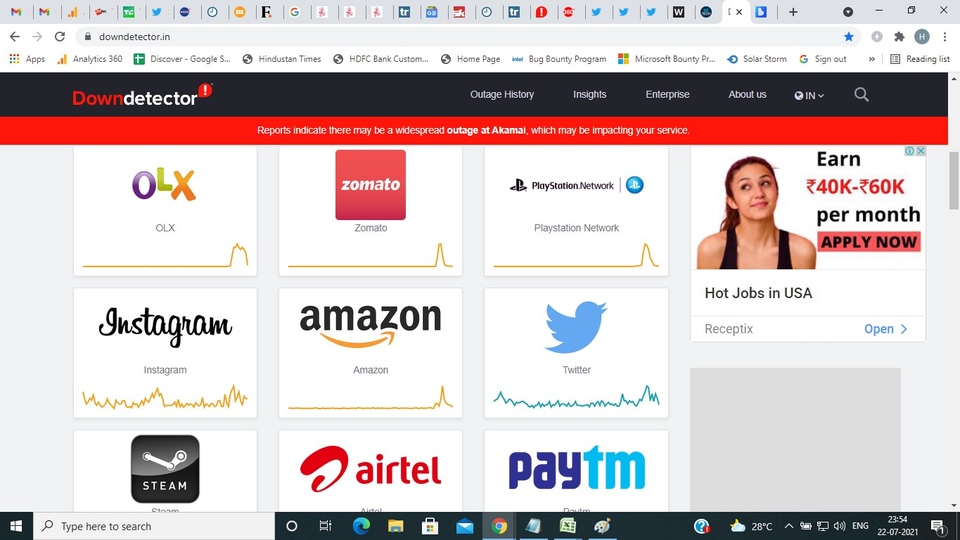This screenshot has height=540, width=960.
Task: Click Hot Jobs in USA headline
Action: click(x=759, y=293)
